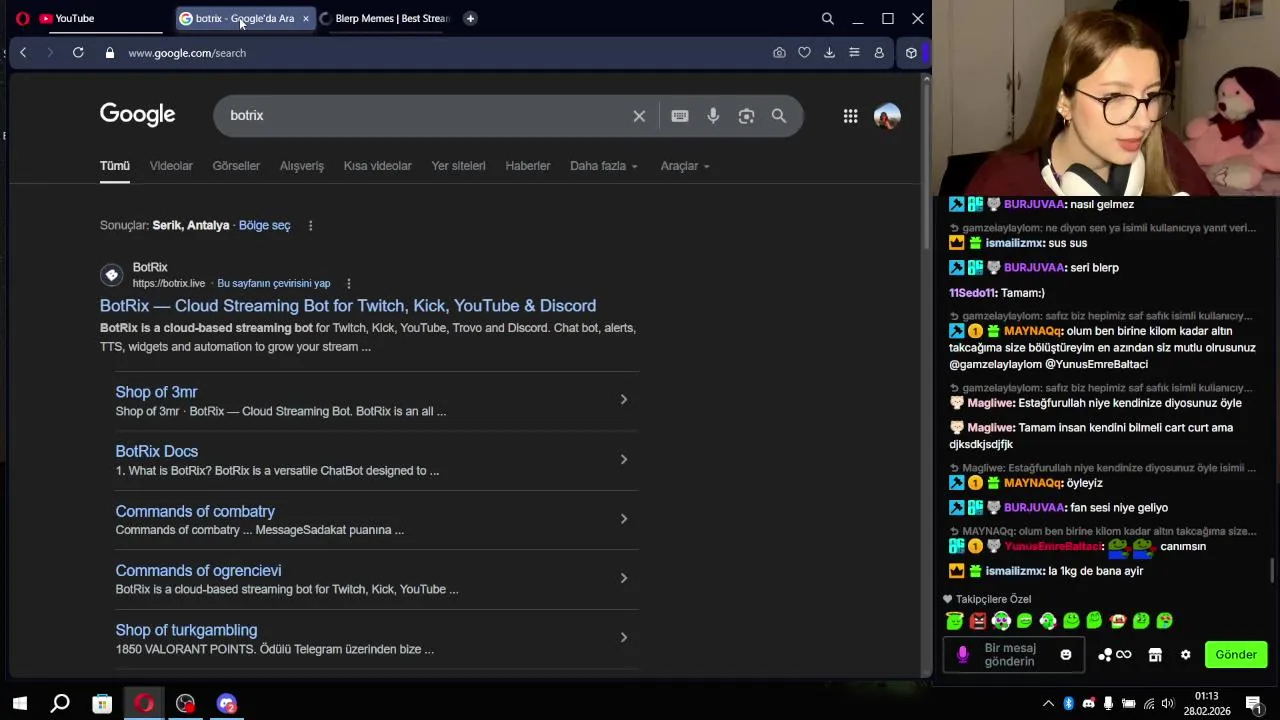This screenshot has width=1280, height=720.
Task: Submit search with magnifier icon
Action: [779, 116]
